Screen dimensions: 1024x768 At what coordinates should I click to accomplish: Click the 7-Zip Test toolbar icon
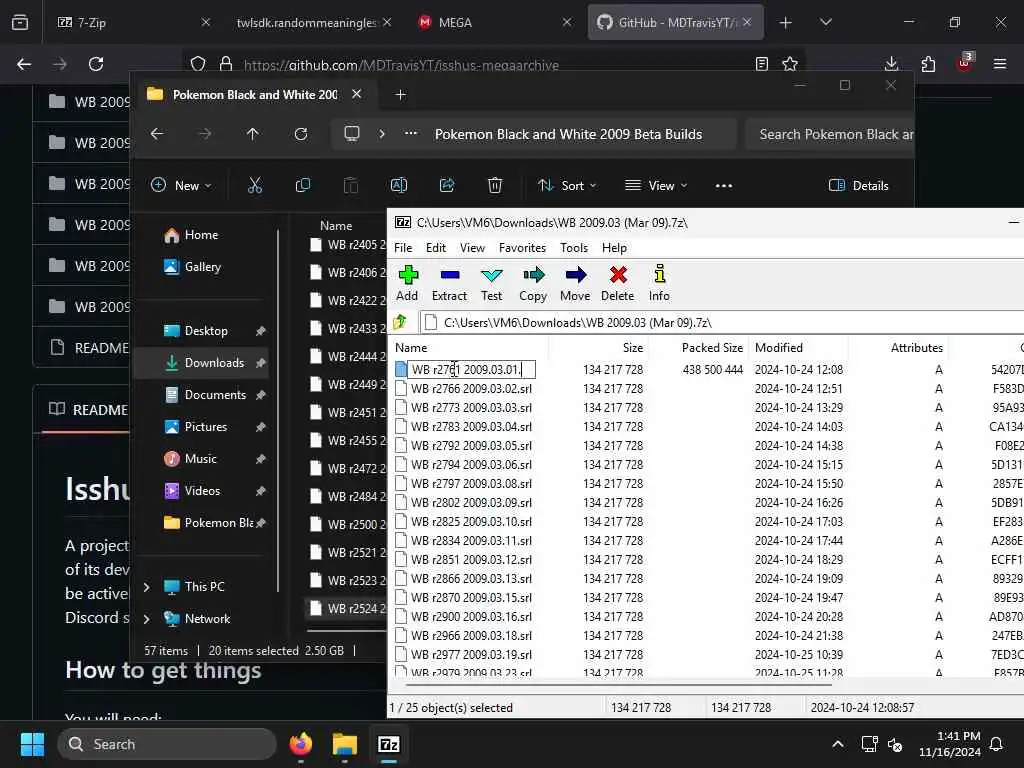click(491, 275)
